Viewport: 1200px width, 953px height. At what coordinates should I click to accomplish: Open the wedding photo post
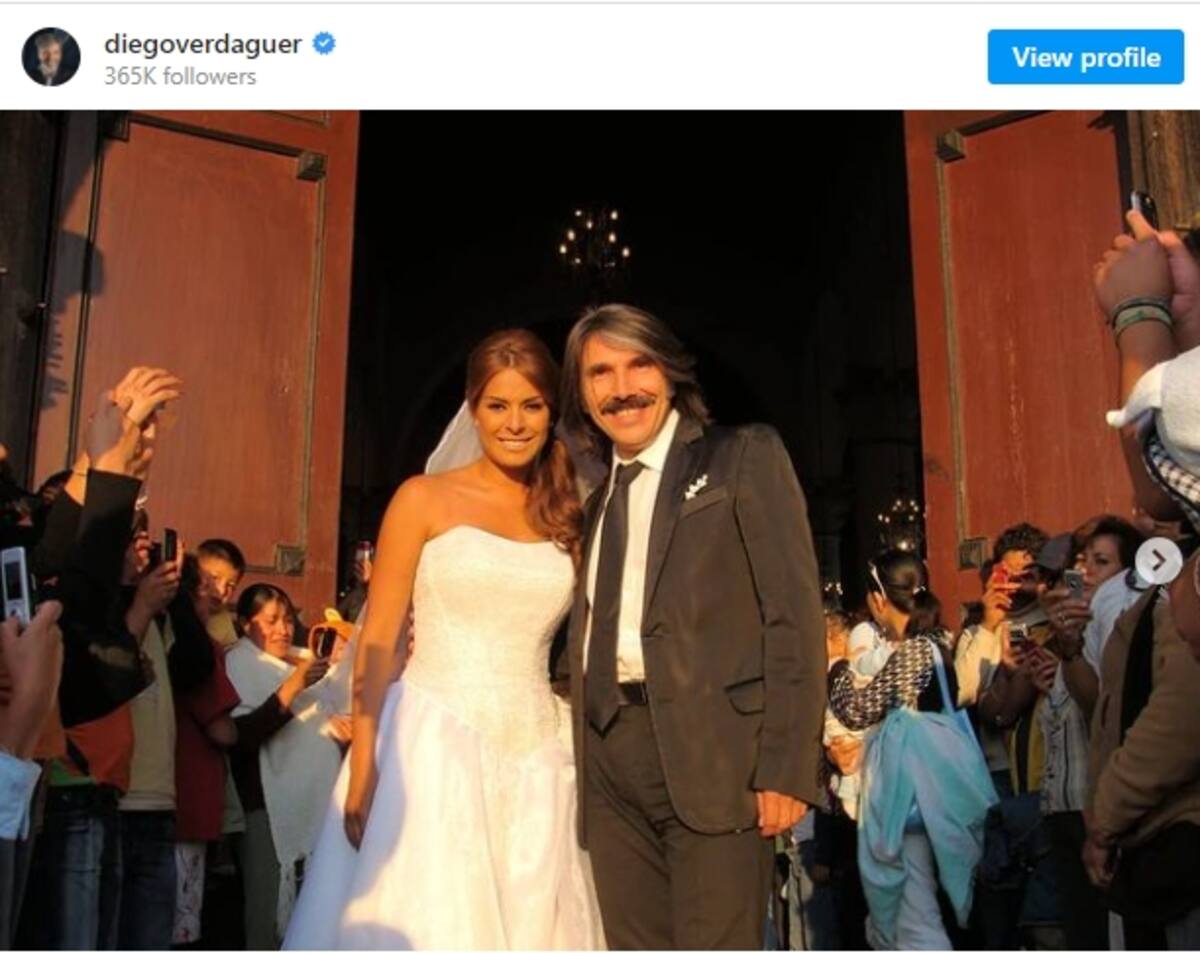(x=600, y=530)
